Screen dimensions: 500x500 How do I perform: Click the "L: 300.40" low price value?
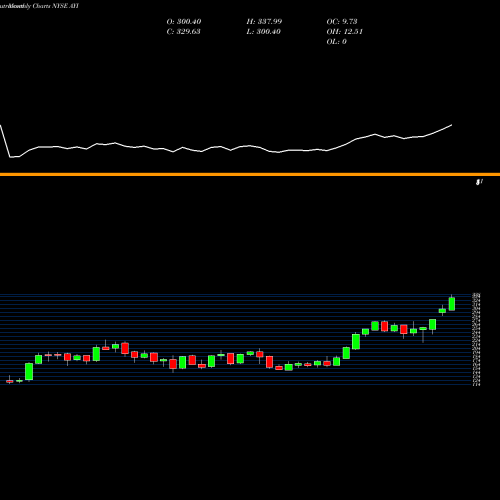263,32
